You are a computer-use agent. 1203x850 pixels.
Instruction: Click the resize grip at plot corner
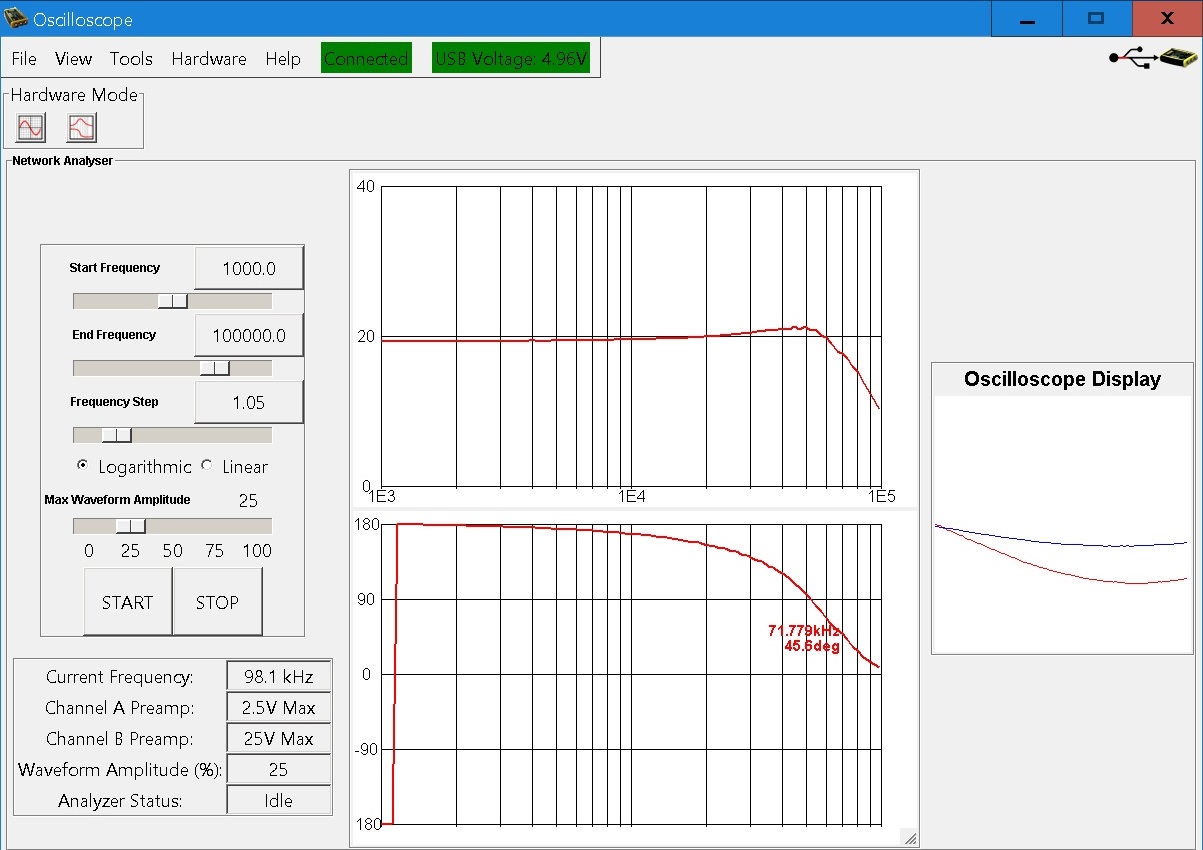click(909, 838)
